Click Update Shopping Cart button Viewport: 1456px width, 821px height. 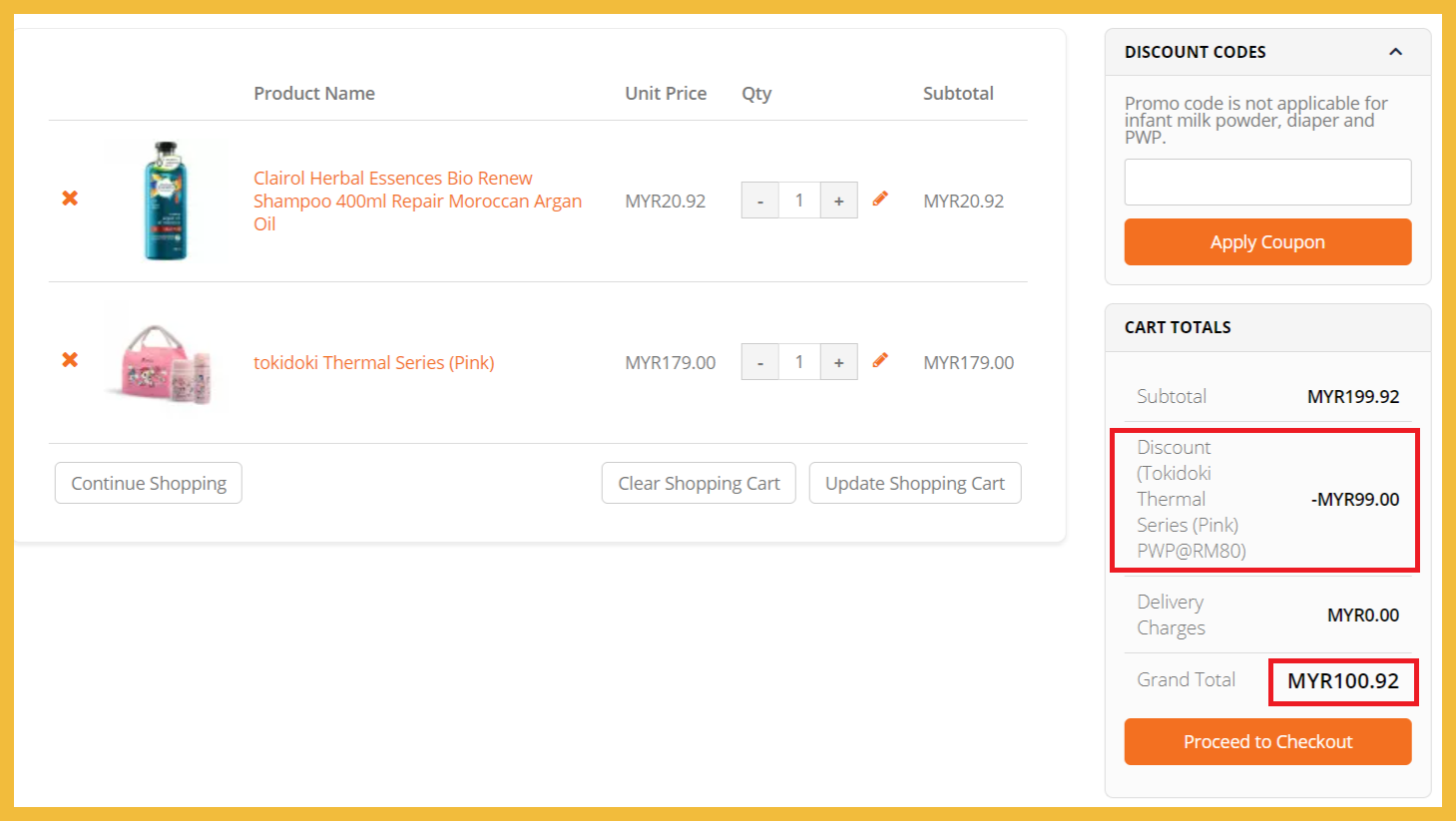click(914, 483)
